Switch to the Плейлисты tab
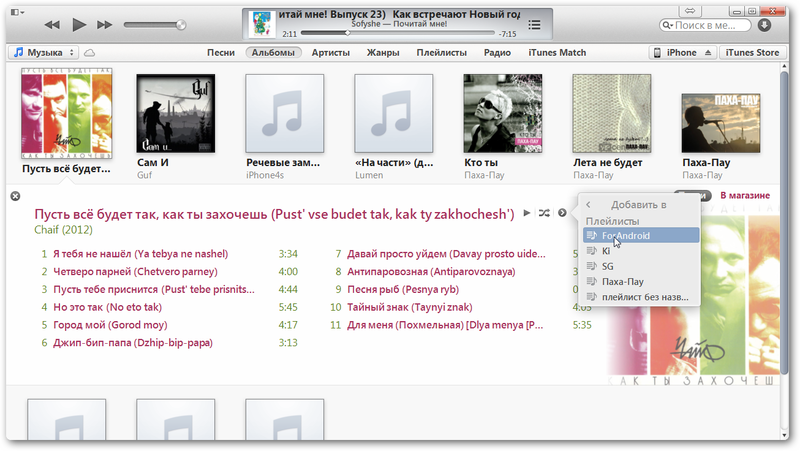 441,53
